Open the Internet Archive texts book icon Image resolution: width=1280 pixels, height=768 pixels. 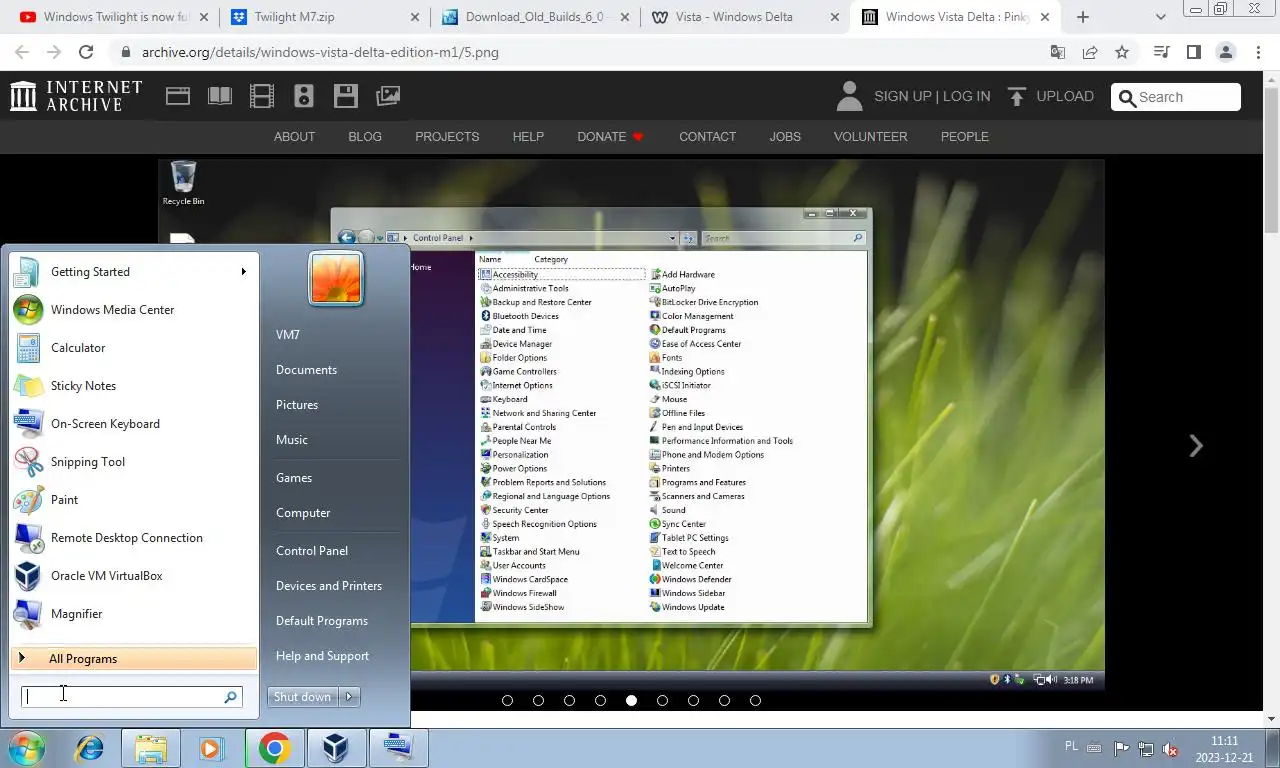coord(219,96)
